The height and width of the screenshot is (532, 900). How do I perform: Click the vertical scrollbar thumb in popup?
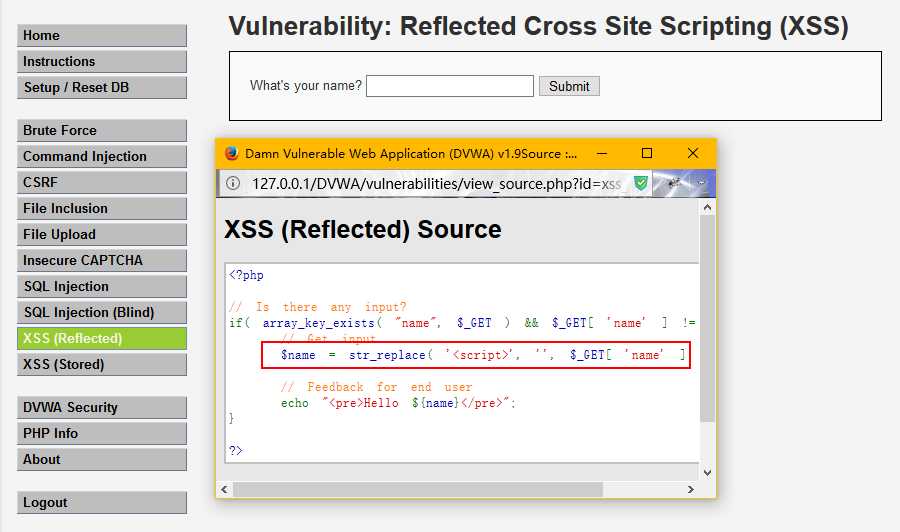[707, 319]
